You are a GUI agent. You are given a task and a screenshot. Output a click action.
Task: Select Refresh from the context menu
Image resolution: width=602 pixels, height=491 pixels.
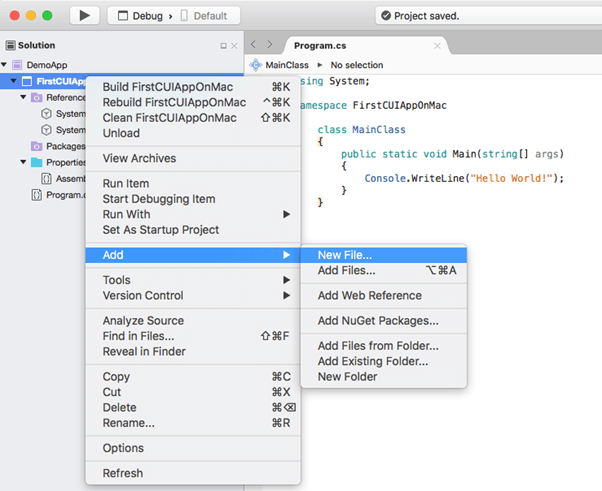pyautogui.click(x=193, y=473)
